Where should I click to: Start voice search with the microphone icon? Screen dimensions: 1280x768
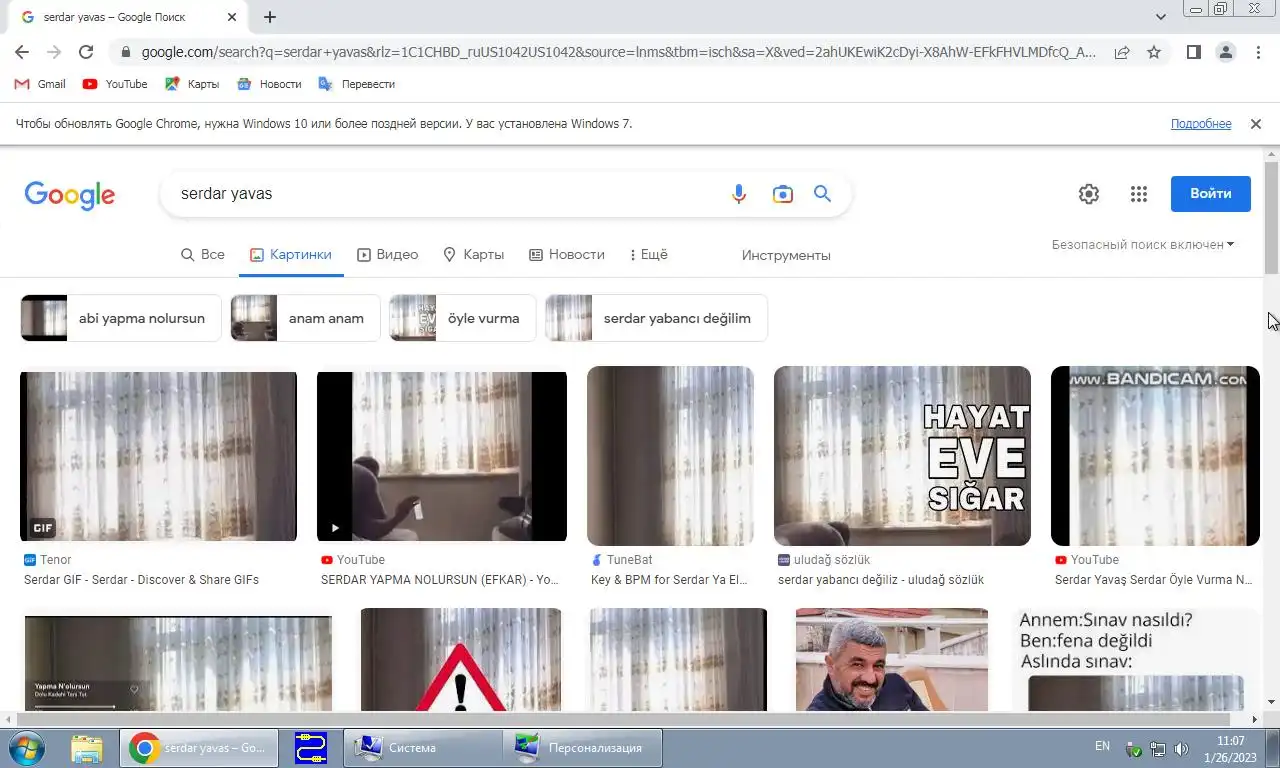tap(739, 194)
